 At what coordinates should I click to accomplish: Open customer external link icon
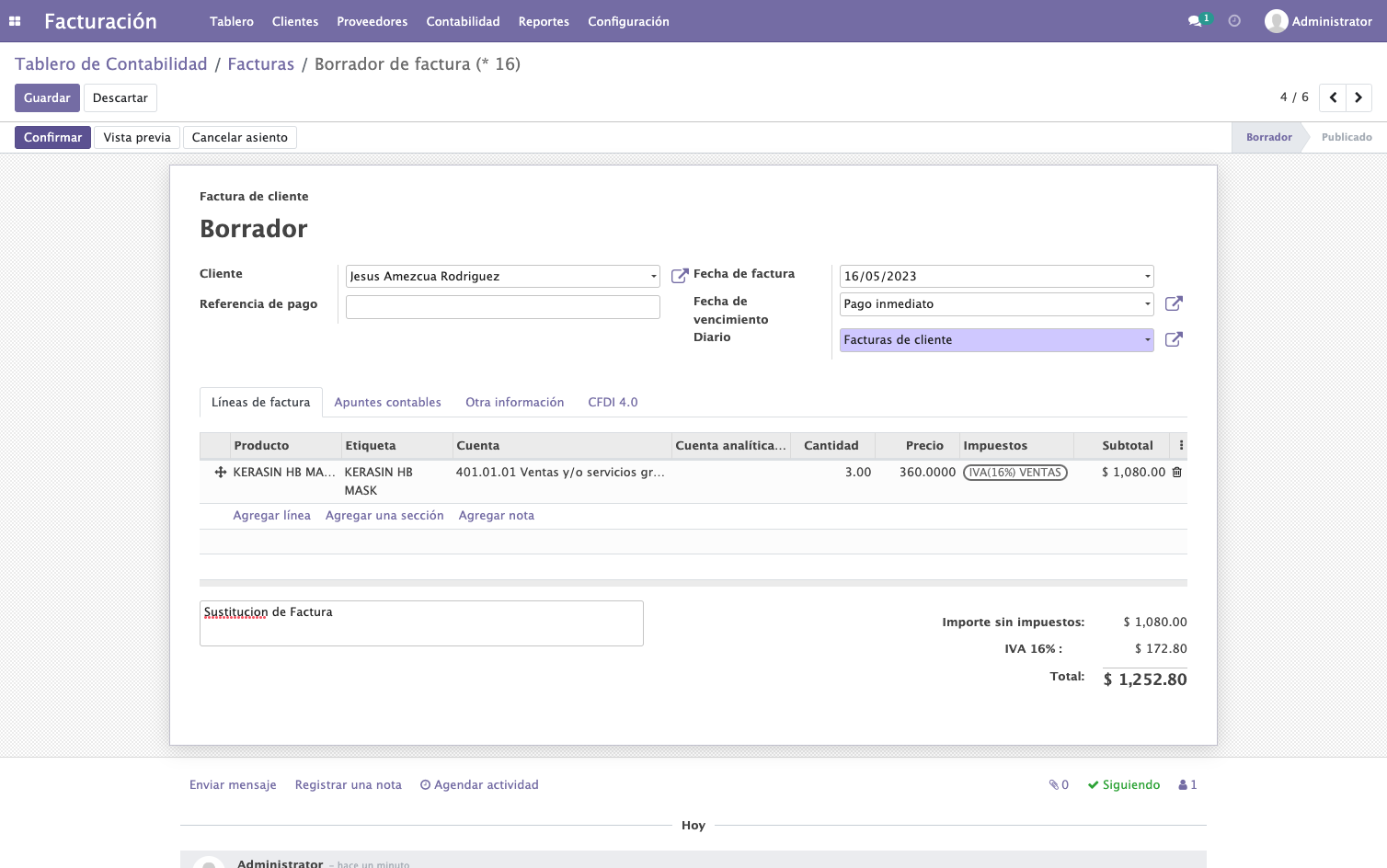pyautogui.click(x=680, y=276)
